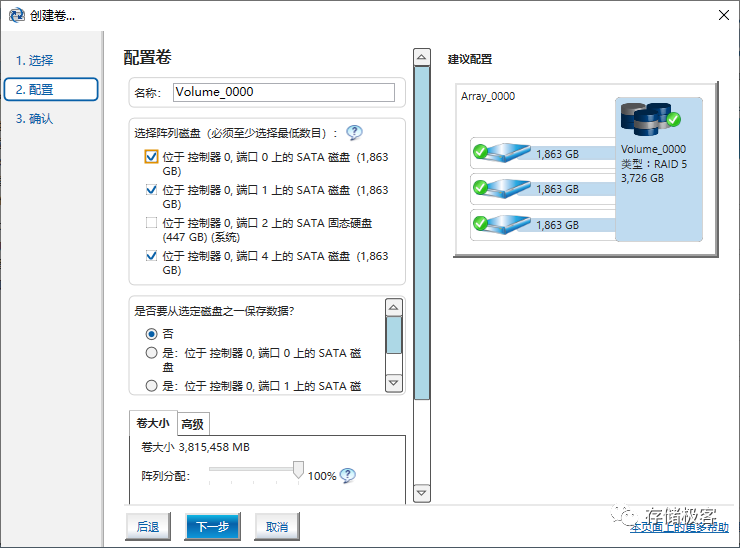Click the '取消' button

pos(277,526)
